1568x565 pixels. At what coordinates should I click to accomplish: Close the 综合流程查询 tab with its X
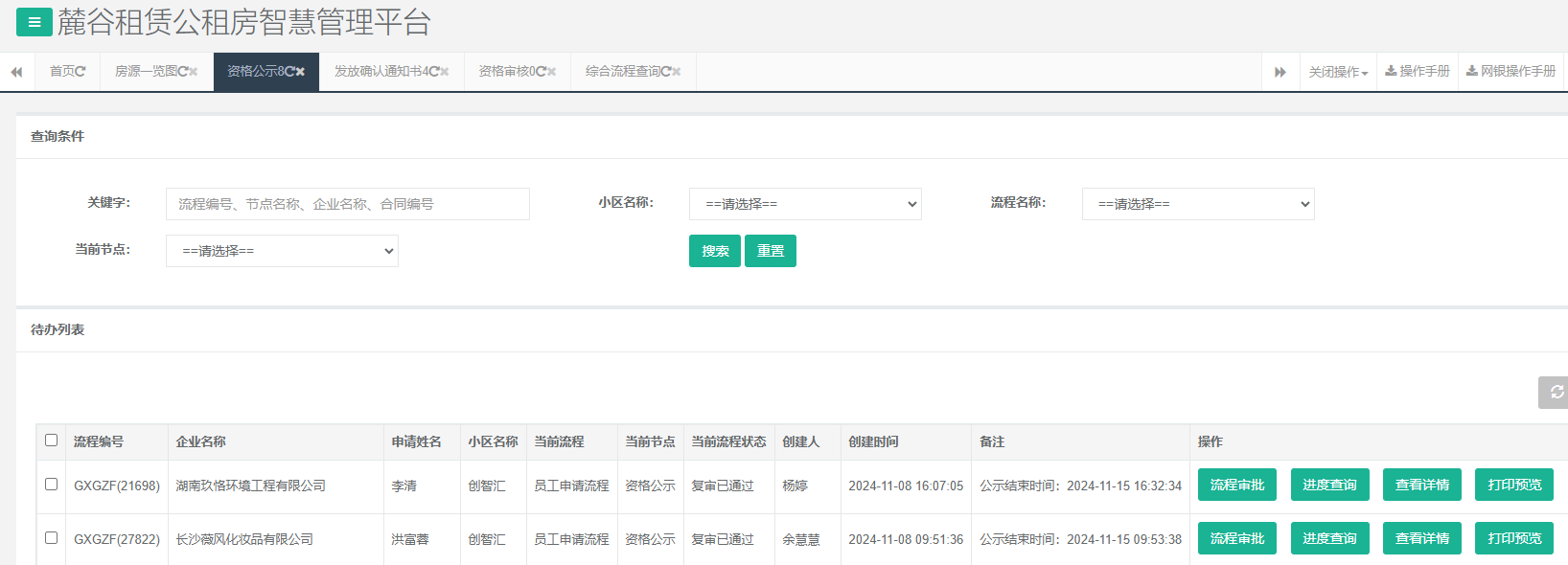click(x=677, y=72)
